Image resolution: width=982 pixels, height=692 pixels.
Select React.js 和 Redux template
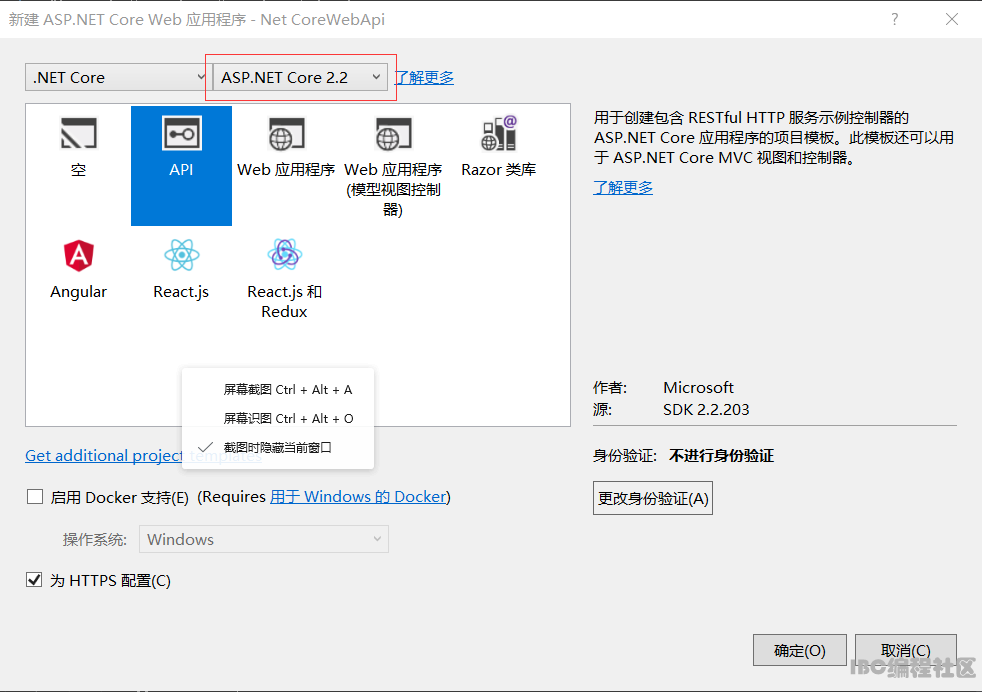284,279
